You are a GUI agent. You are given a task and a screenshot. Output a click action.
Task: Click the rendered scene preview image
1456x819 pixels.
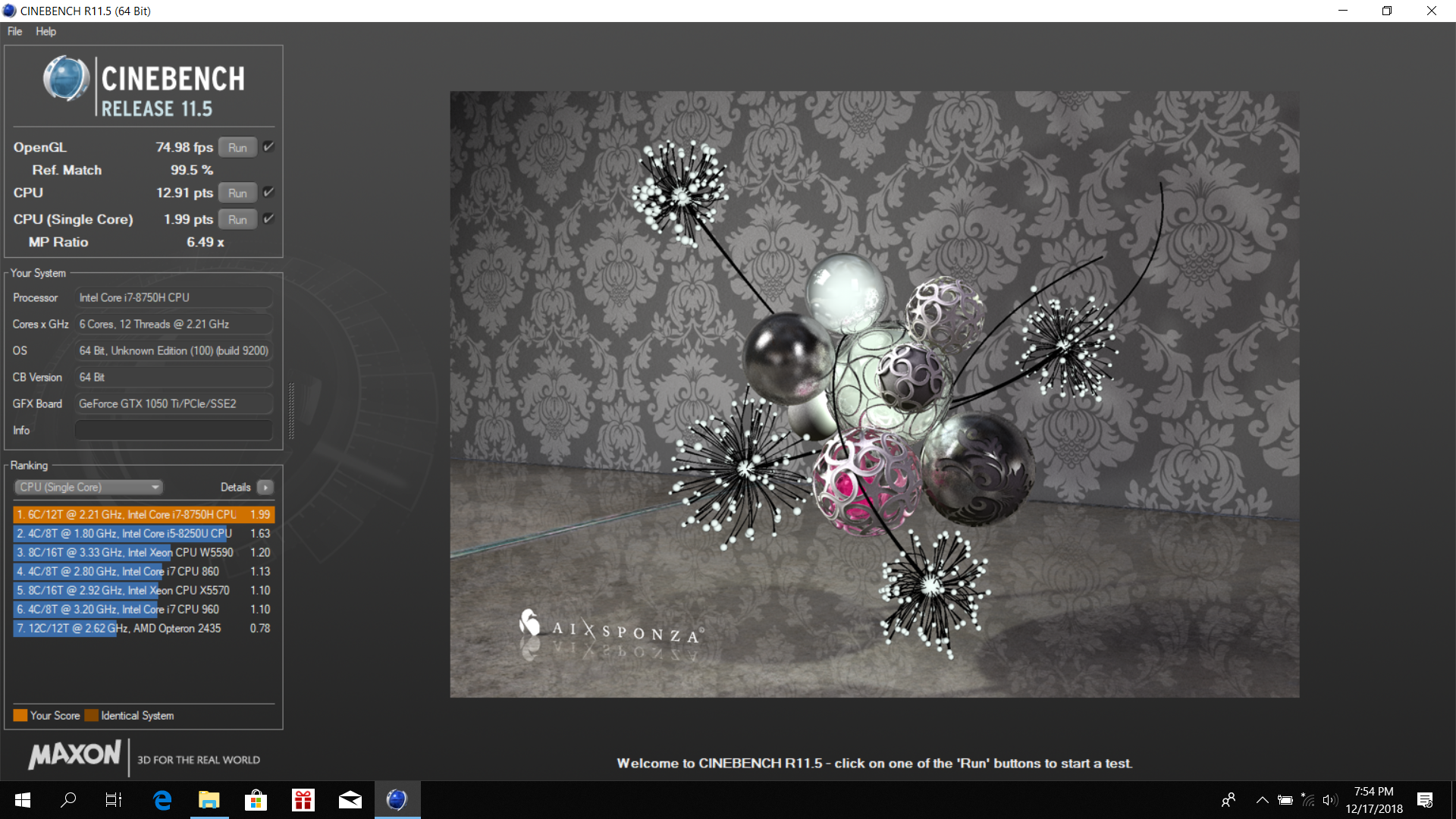tap(874, 394)
